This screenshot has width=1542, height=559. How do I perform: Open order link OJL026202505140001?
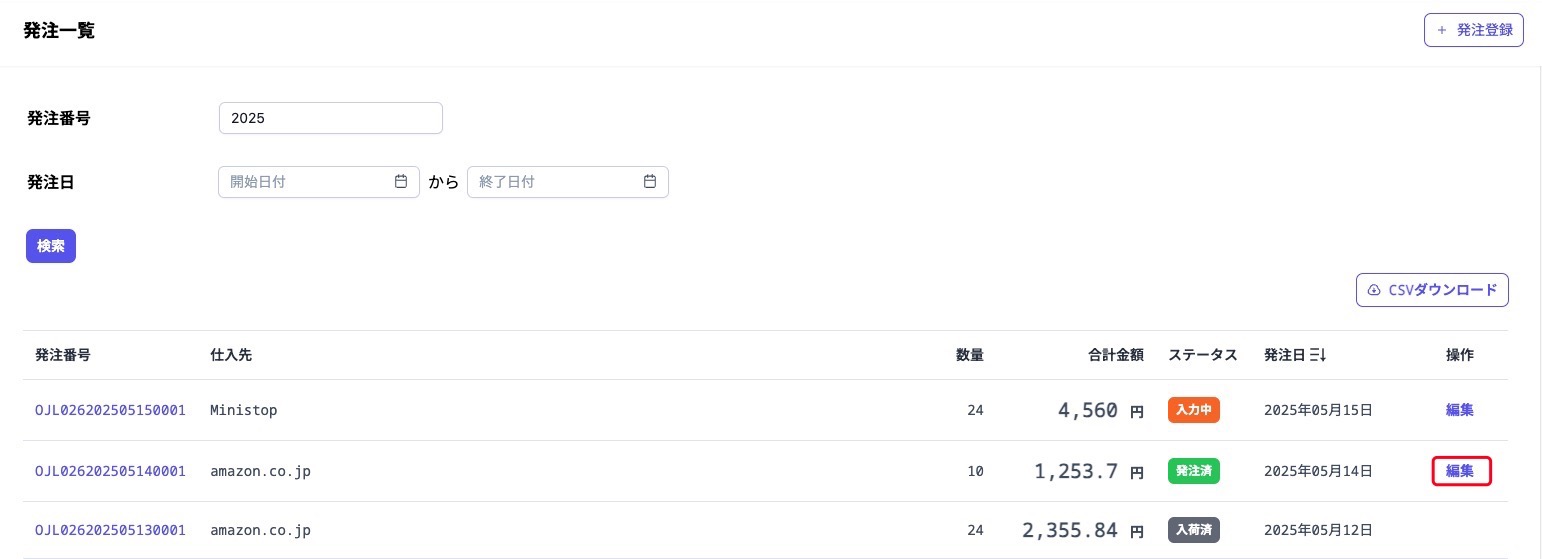[110, 471]
